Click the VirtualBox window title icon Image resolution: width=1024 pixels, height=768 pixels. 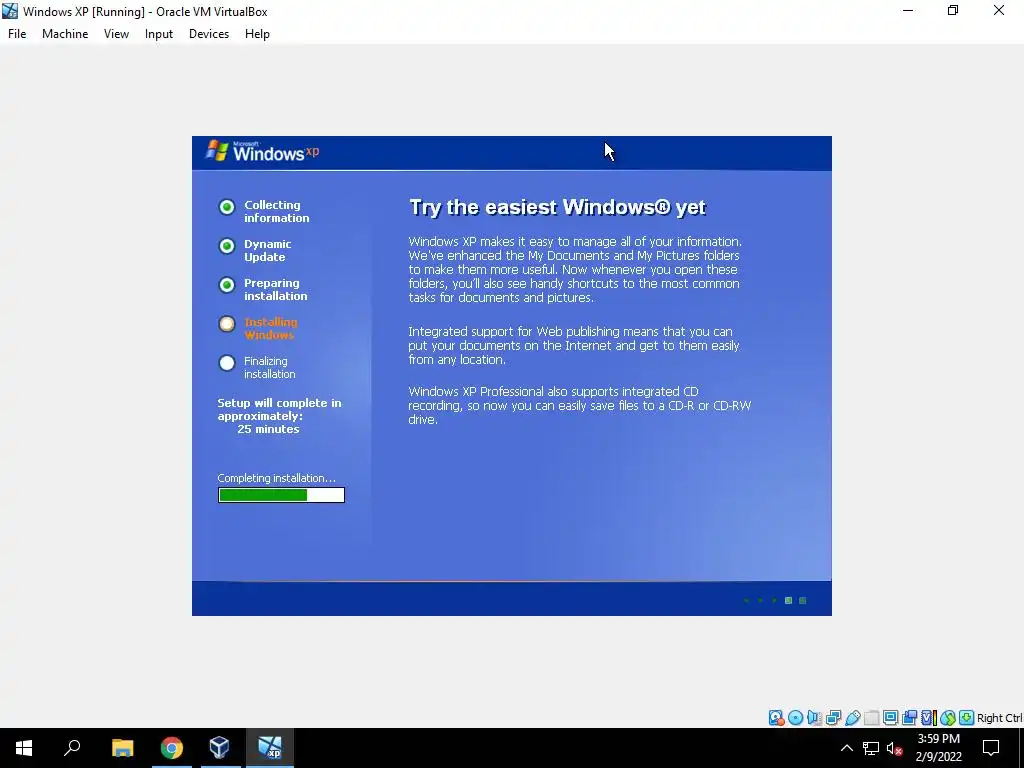pyautogui.click(x=10, y=11)
